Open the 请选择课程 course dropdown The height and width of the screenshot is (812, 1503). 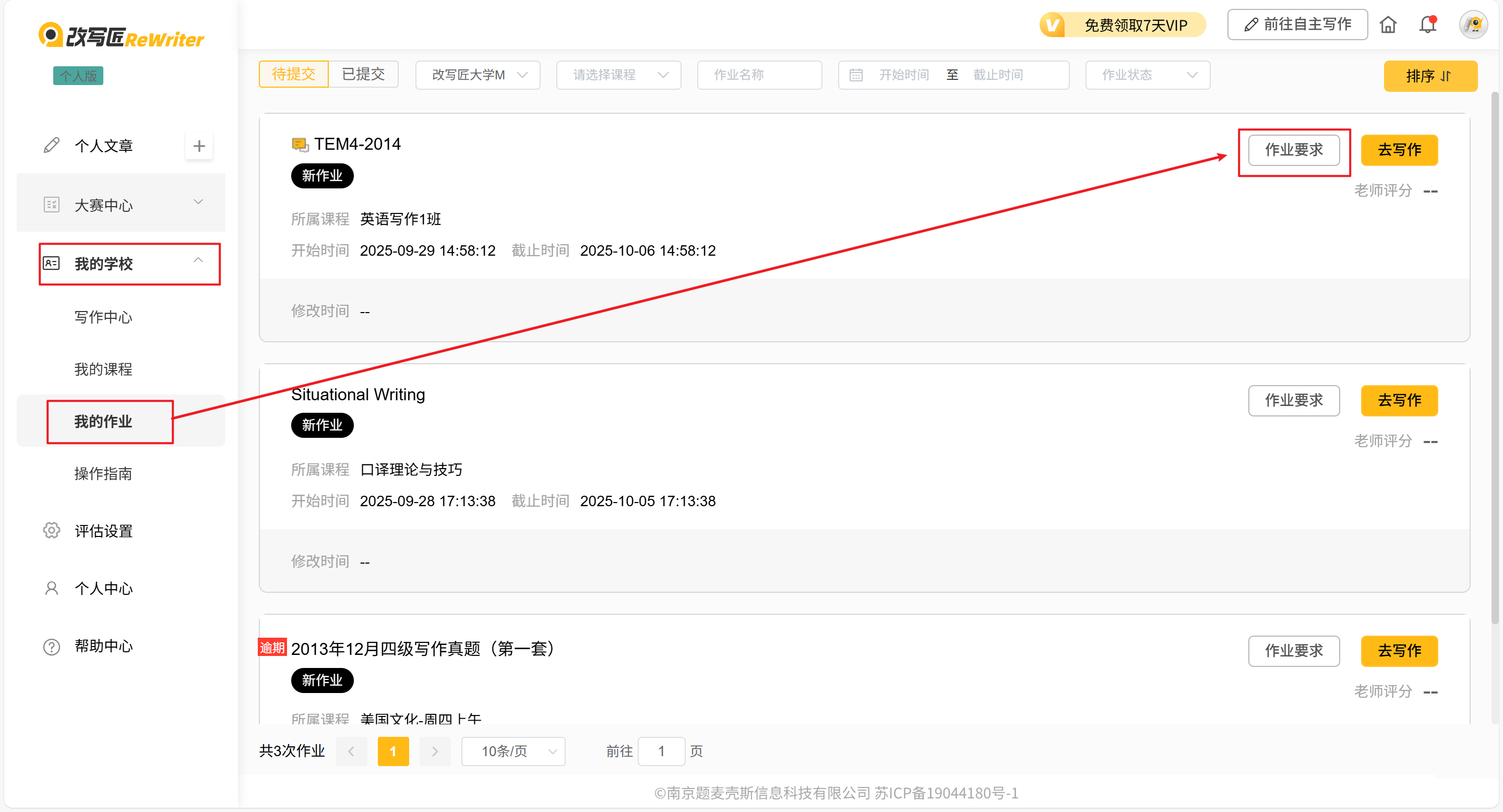click(x=618, y=75)
